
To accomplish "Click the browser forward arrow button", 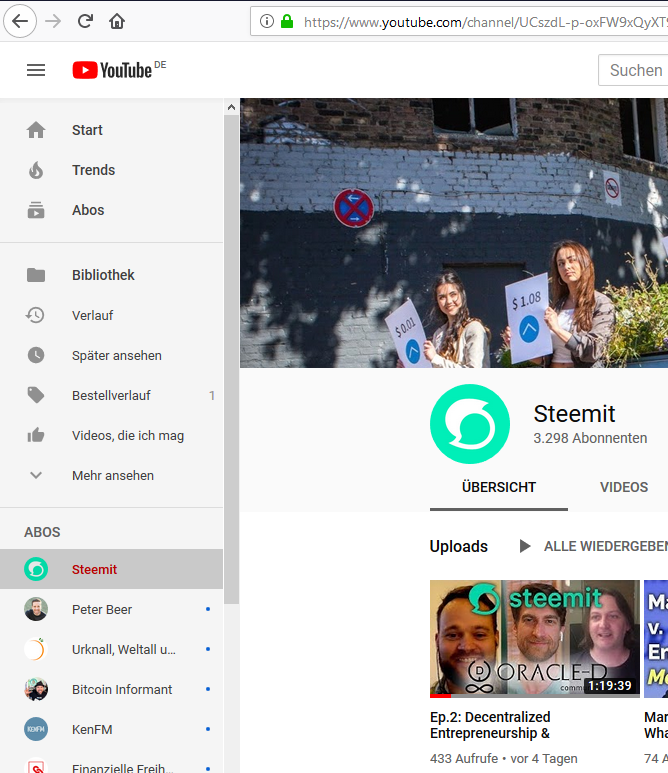I will pos(53,21).
